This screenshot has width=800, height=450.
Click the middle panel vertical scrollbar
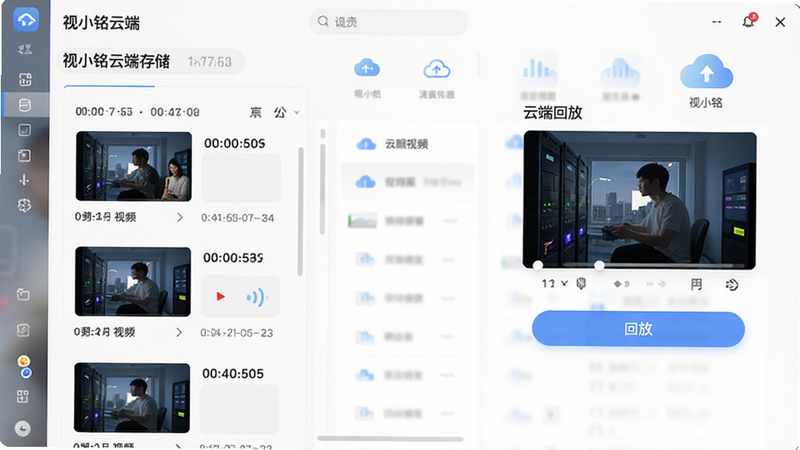click(x=322, y=189)
